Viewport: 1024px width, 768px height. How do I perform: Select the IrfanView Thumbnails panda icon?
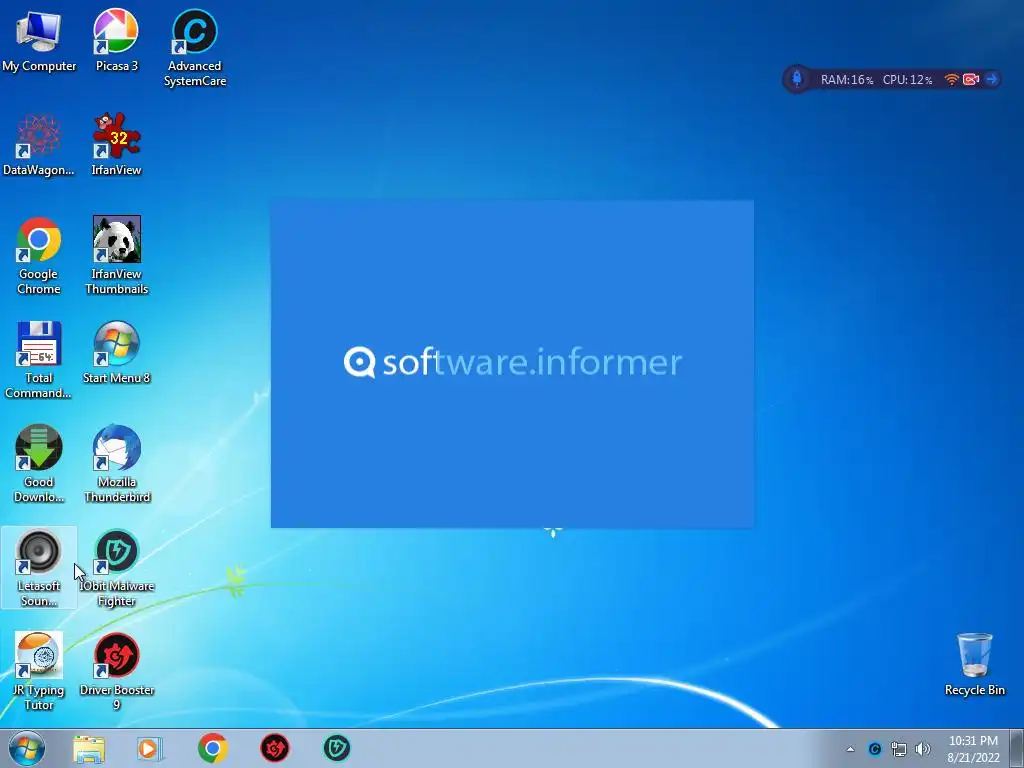pyautogui.click(x=116, y=256)
